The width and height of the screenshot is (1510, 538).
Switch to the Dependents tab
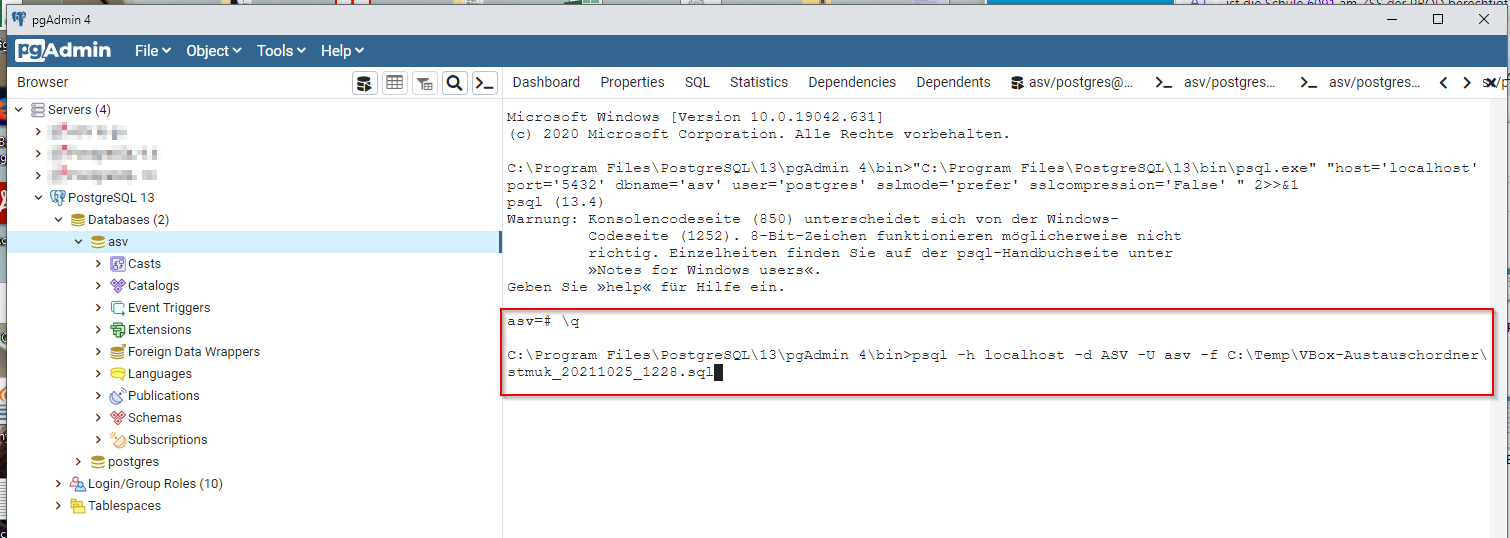pyautogui.click(x=953, y=82)
